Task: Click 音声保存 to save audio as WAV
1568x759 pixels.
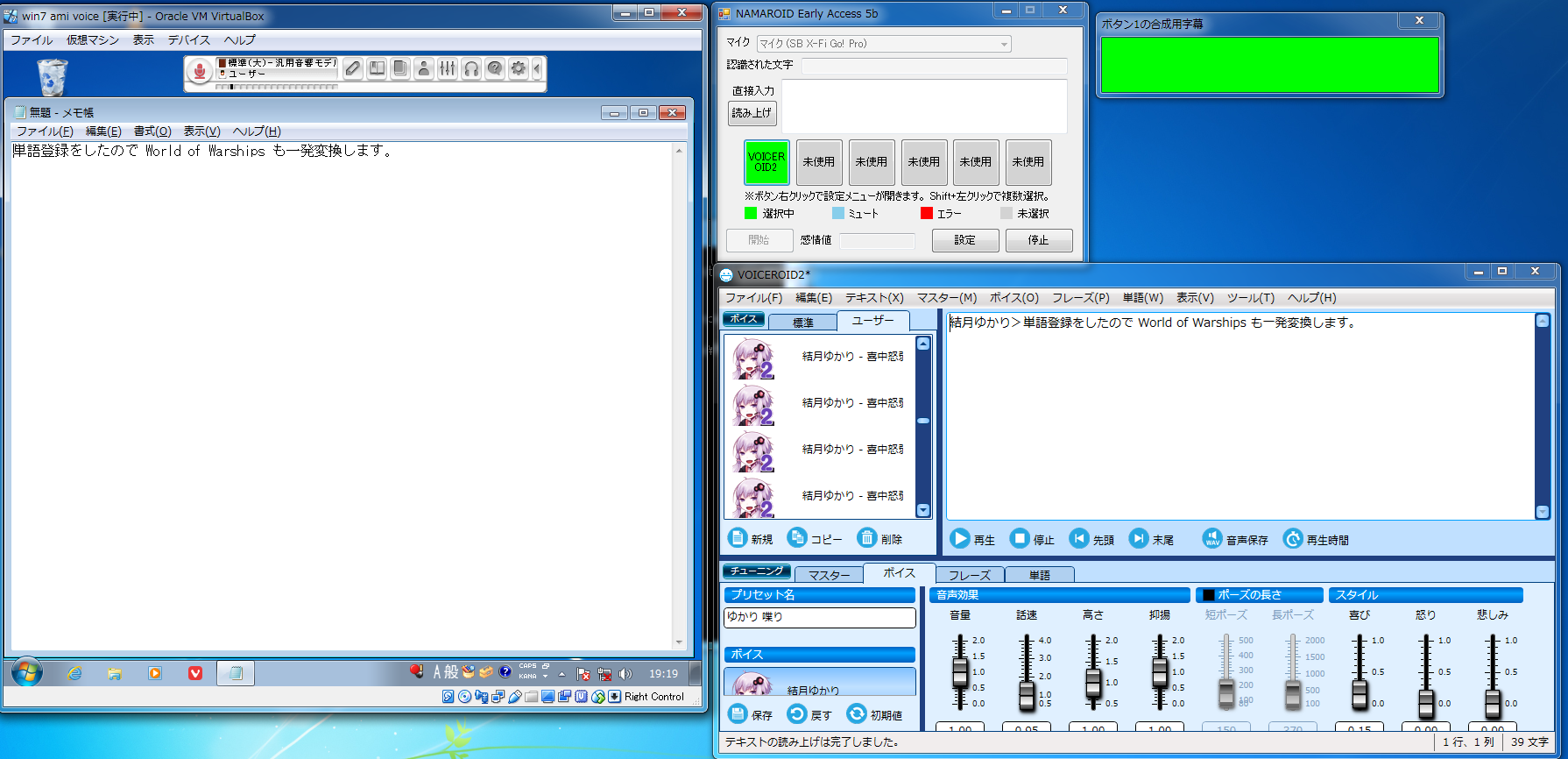Action: [x=1235, y=539]
